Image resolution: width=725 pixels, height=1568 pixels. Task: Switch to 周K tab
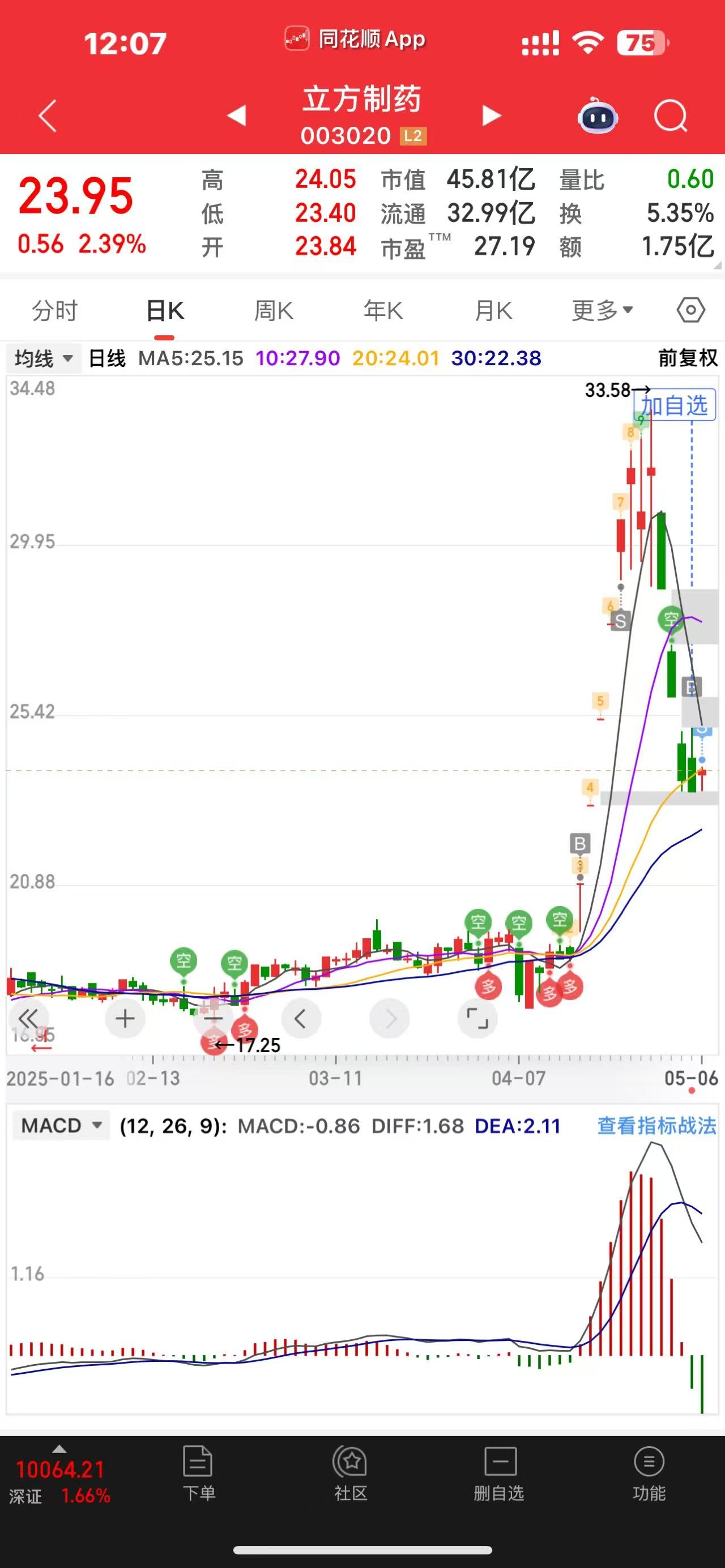(274, 311)
